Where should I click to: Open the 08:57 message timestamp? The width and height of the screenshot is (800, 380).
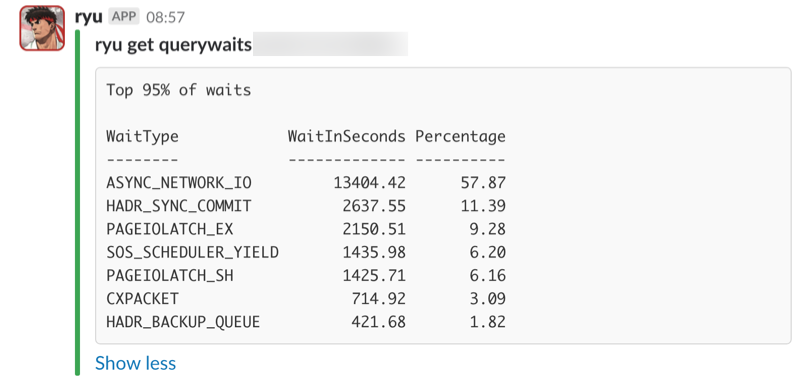click(165, 17)
